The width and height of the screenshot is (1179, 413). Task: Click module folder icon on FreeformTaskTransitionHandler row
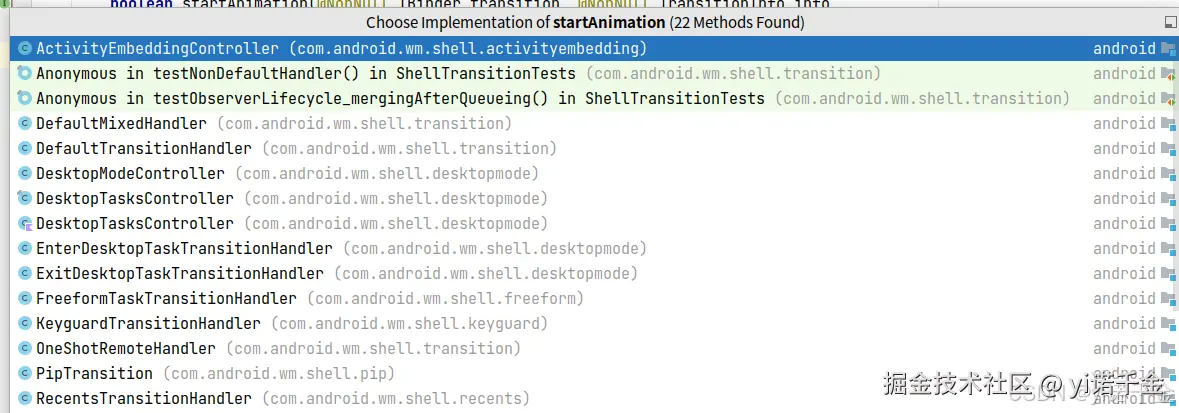tap(1167, 298)
